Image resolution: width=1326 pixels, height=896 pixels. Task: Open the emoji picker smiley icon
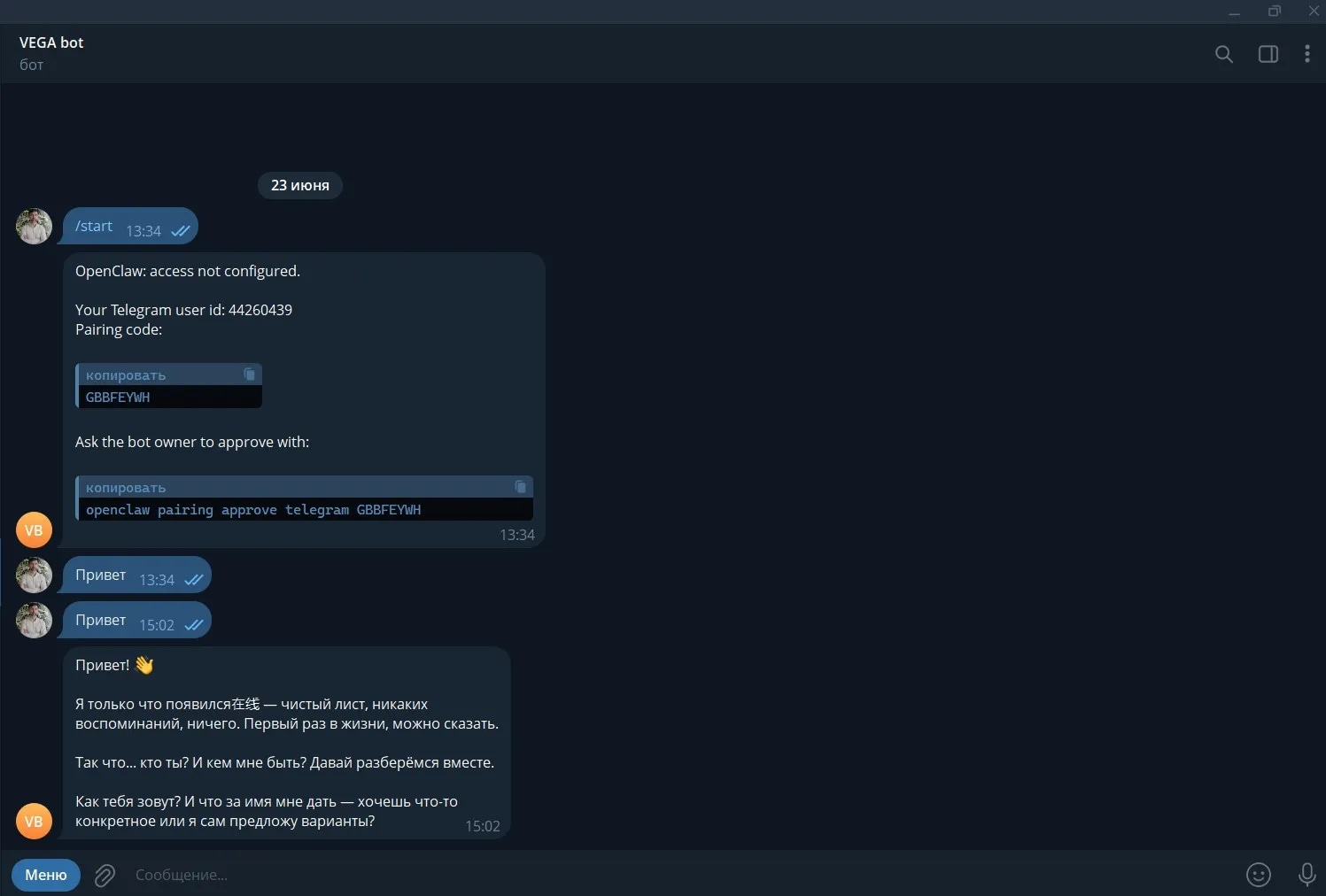pyautogui.click(x=1258, y=875)
